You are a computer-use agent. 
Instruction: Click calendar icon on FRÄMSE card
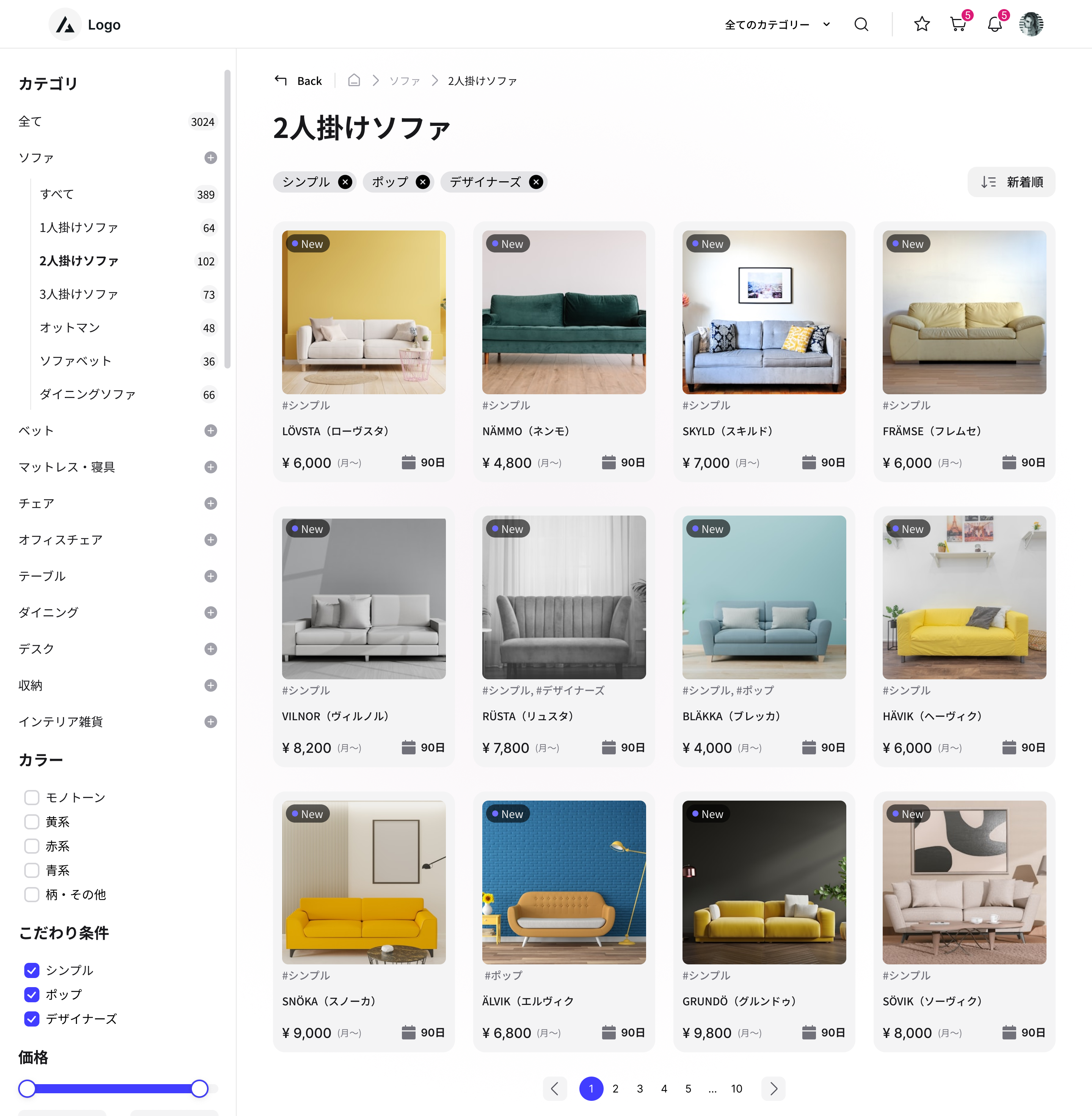1009,462
